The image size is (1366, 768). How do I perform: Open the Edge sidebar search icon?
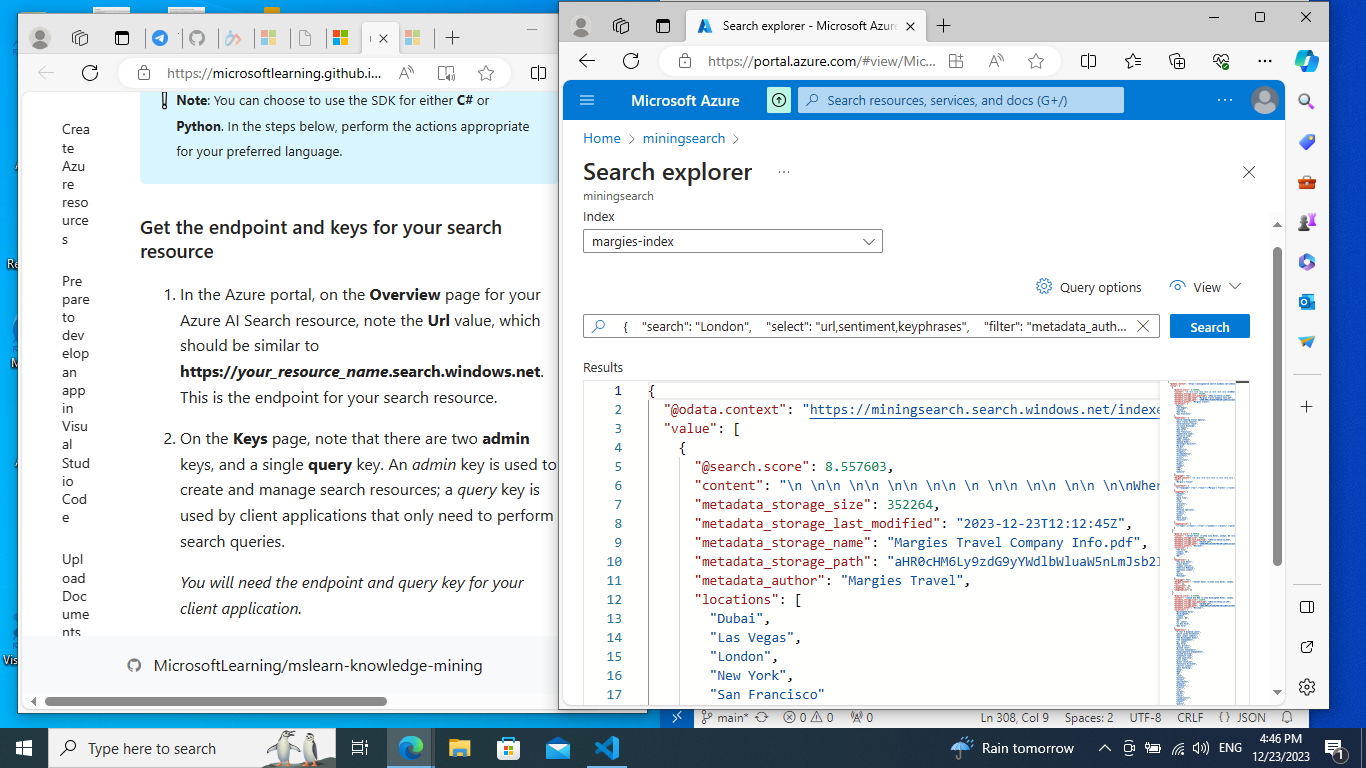click(x=1306, y=102)
